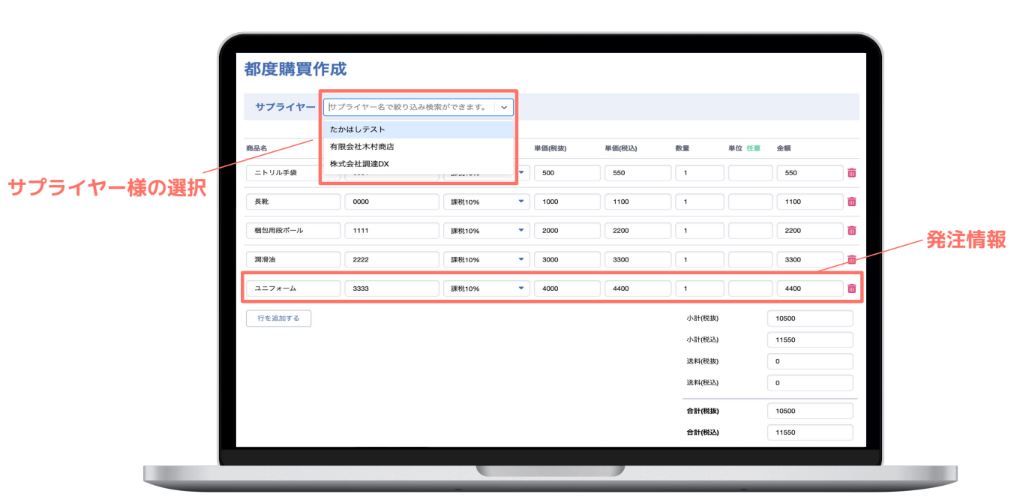1012x504 pixels.
Task: Focus the supplier search input field
Action: [408, 106]
